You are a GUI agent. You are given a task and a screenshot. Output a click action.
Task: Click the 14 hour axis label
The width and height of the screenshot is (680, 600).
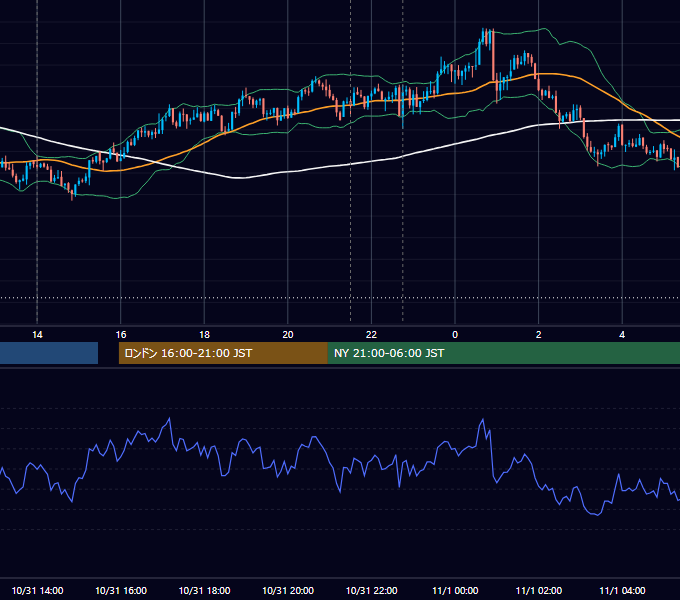[37, 334]
